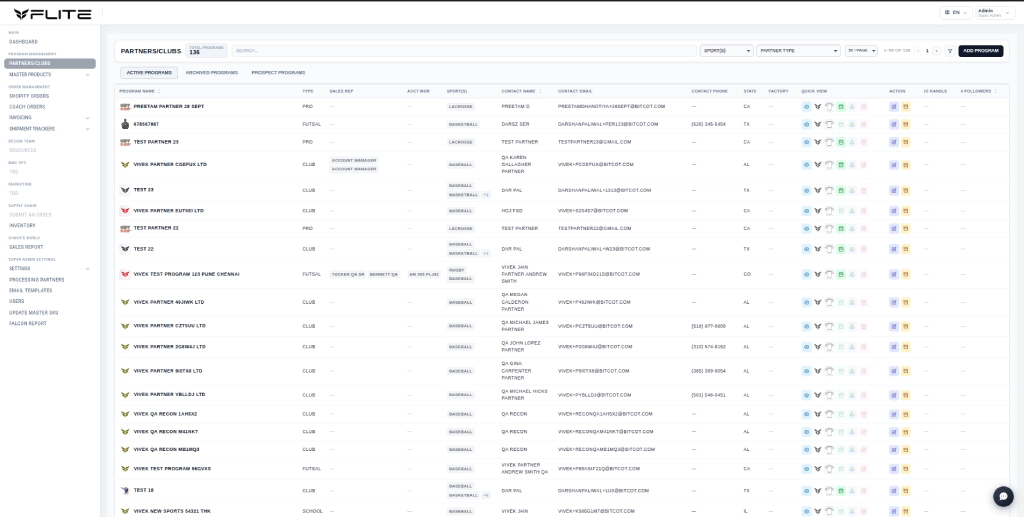Switch to Archived Programs tab

click(x=212, y=72)
